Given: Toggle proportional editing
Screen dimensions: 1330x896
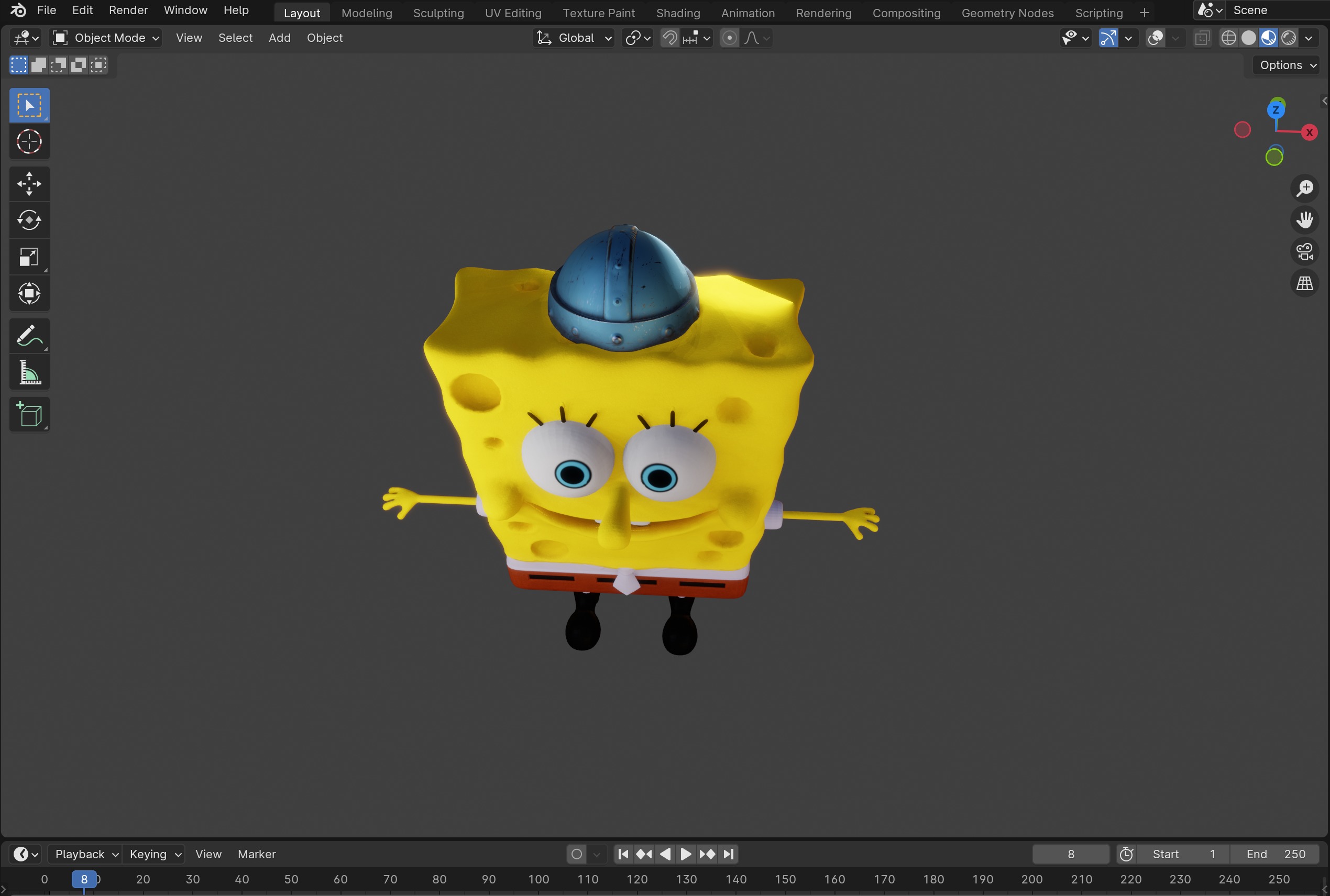Looking at the screenshot, I should [x=729, y=38].
